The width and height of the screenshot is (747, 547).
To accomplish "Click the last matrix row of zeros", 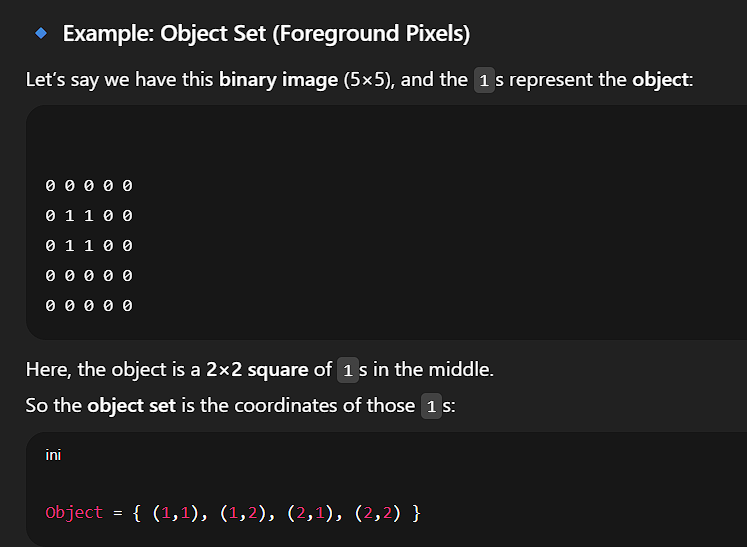I will point(89,305).
